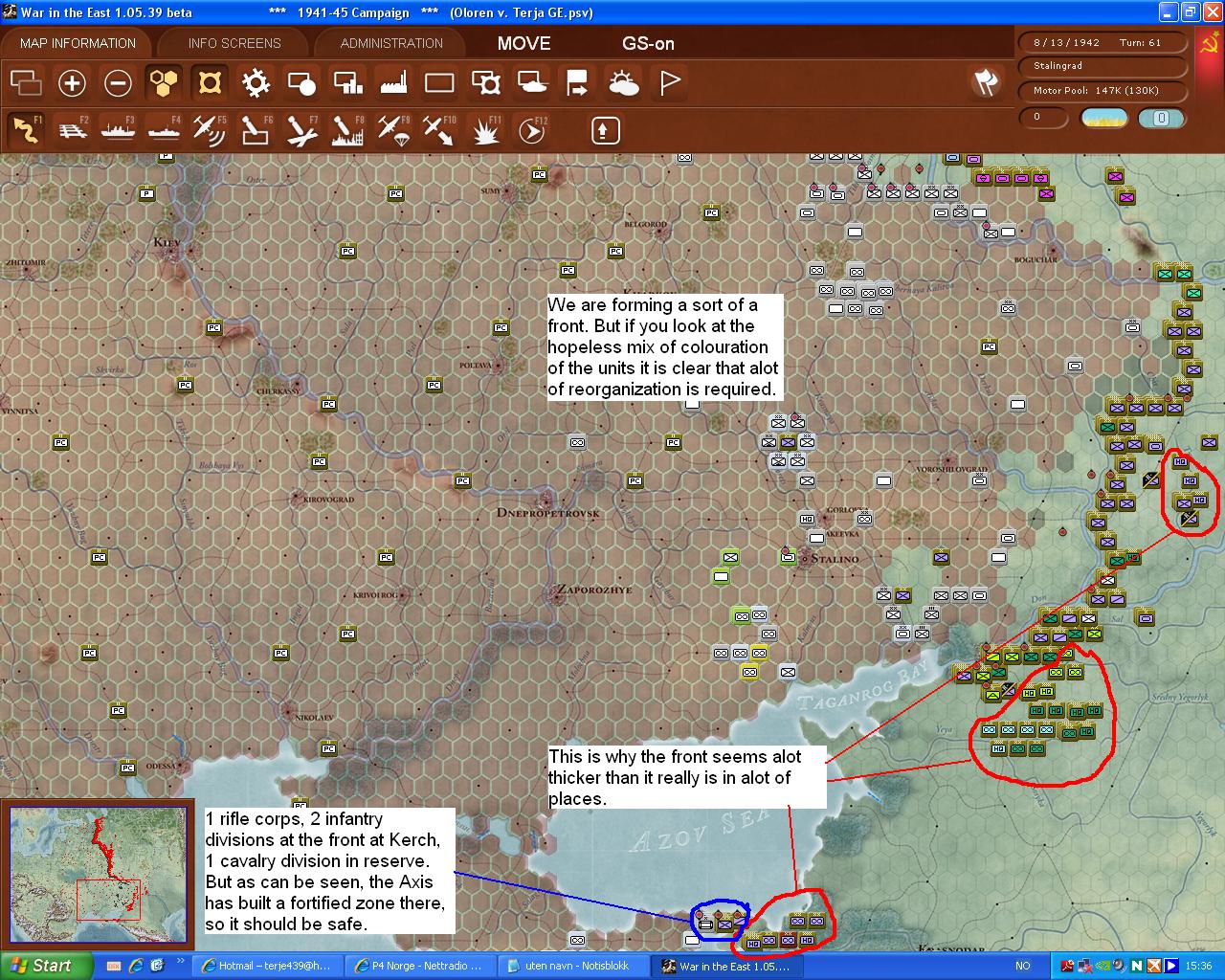1225x980 pixels.
Task: Toggle the blue pill switch showing 0
Action: pos(1161,118)
